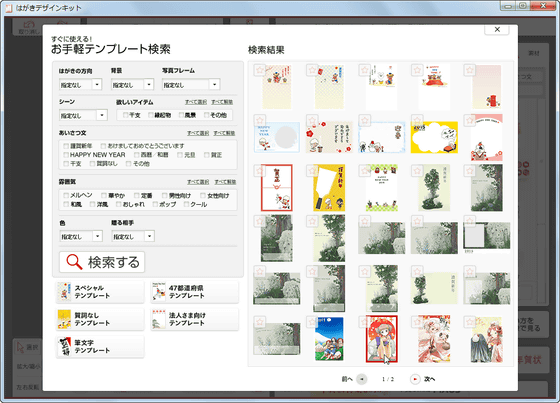Check the 賀正 checkbox
Viewport: 560px width, 403px height.
coord(207,155)
